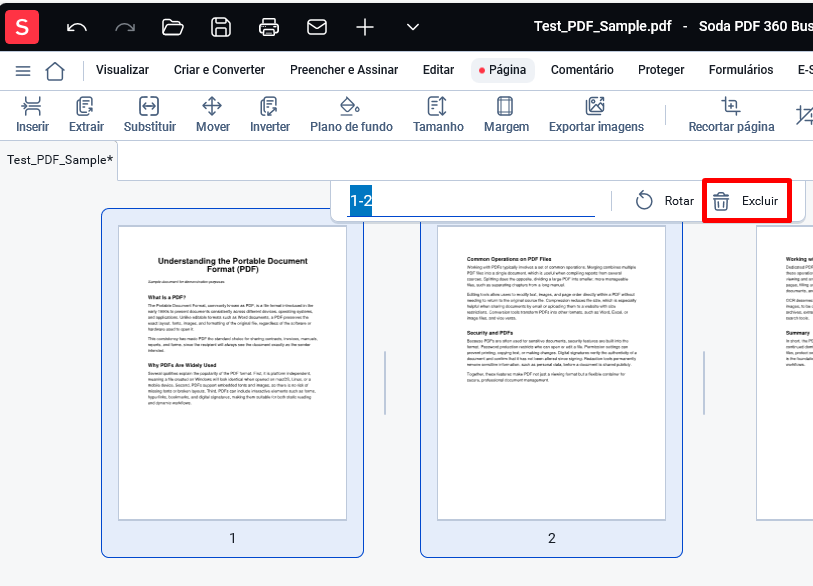813x586 pixels.
Task: Switch to Preencher e Assinar tab
Action: pos(344,70)
